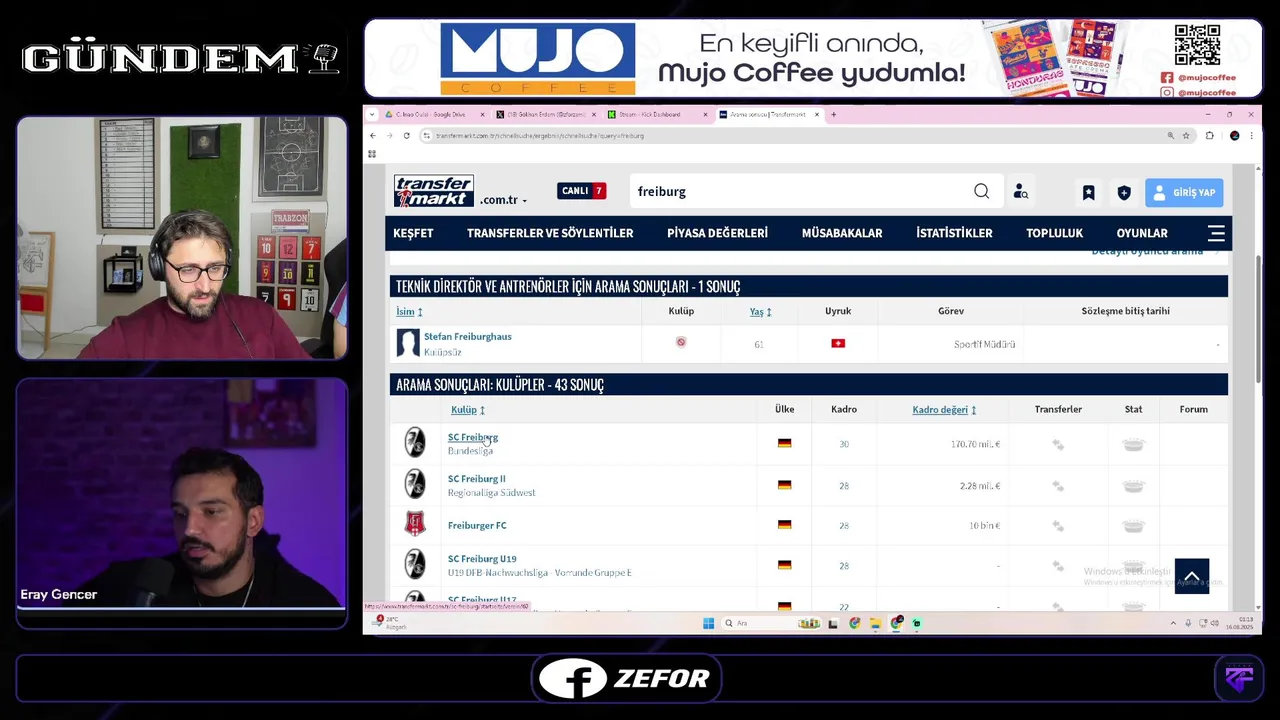Click the Transfermarkt logo

pos(433,191)
